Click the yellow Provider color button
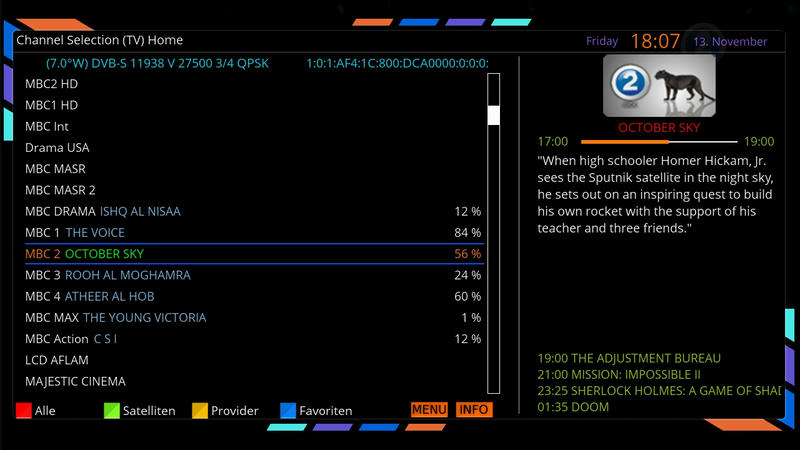This screenshot has width=800, height=450. pyautogui.click(x=200, y=410)
